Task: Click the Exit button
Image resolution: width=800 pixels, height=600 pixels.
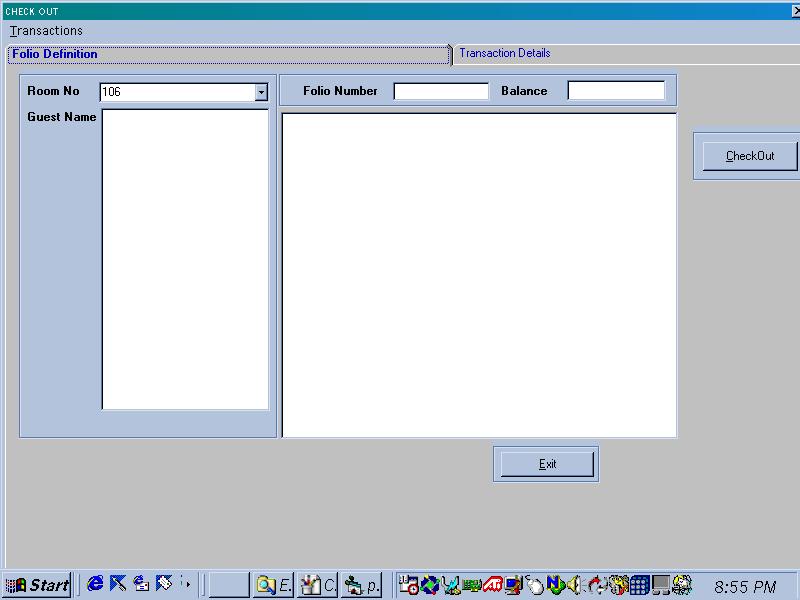Action: (x=547, y=464)
